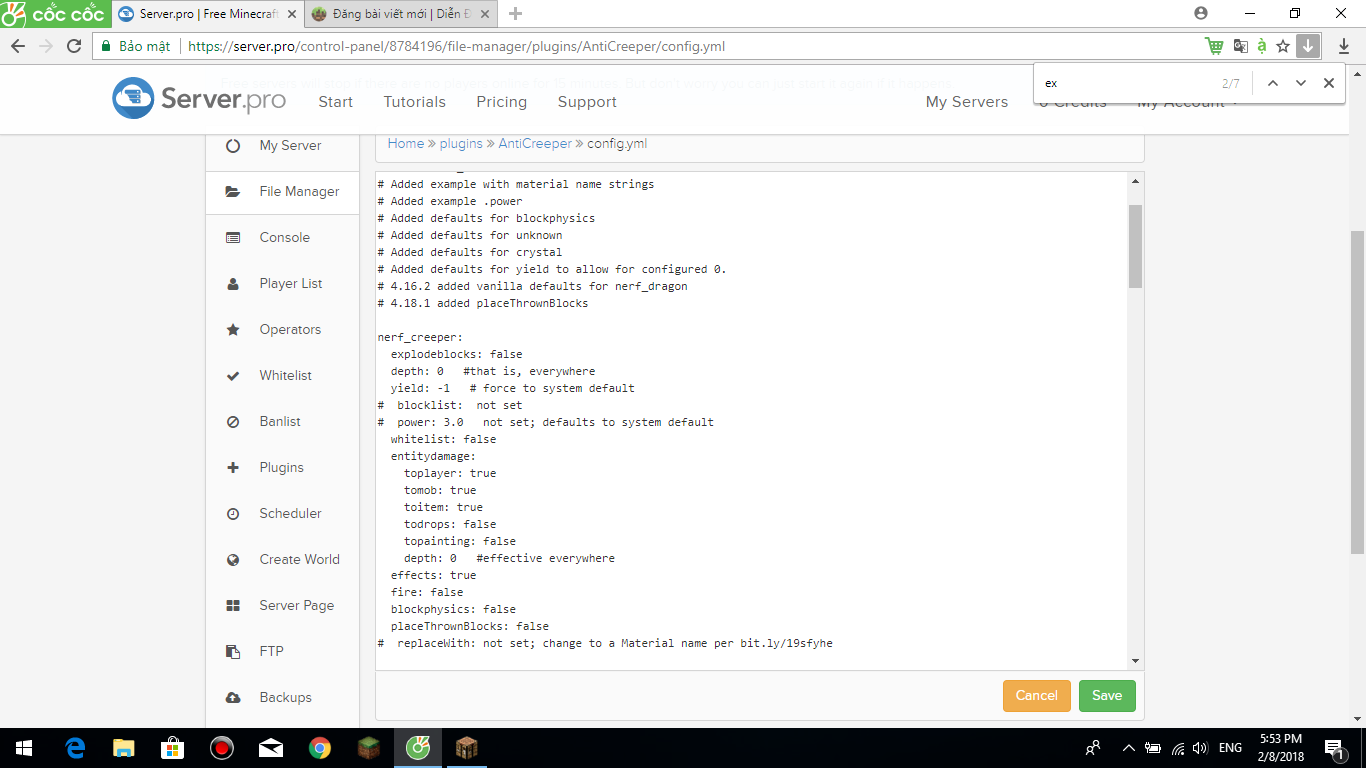1366x768 pixels.
Task: Open Server Page via its grid icon
Action: pyautogui.click(x=233, y=605)
